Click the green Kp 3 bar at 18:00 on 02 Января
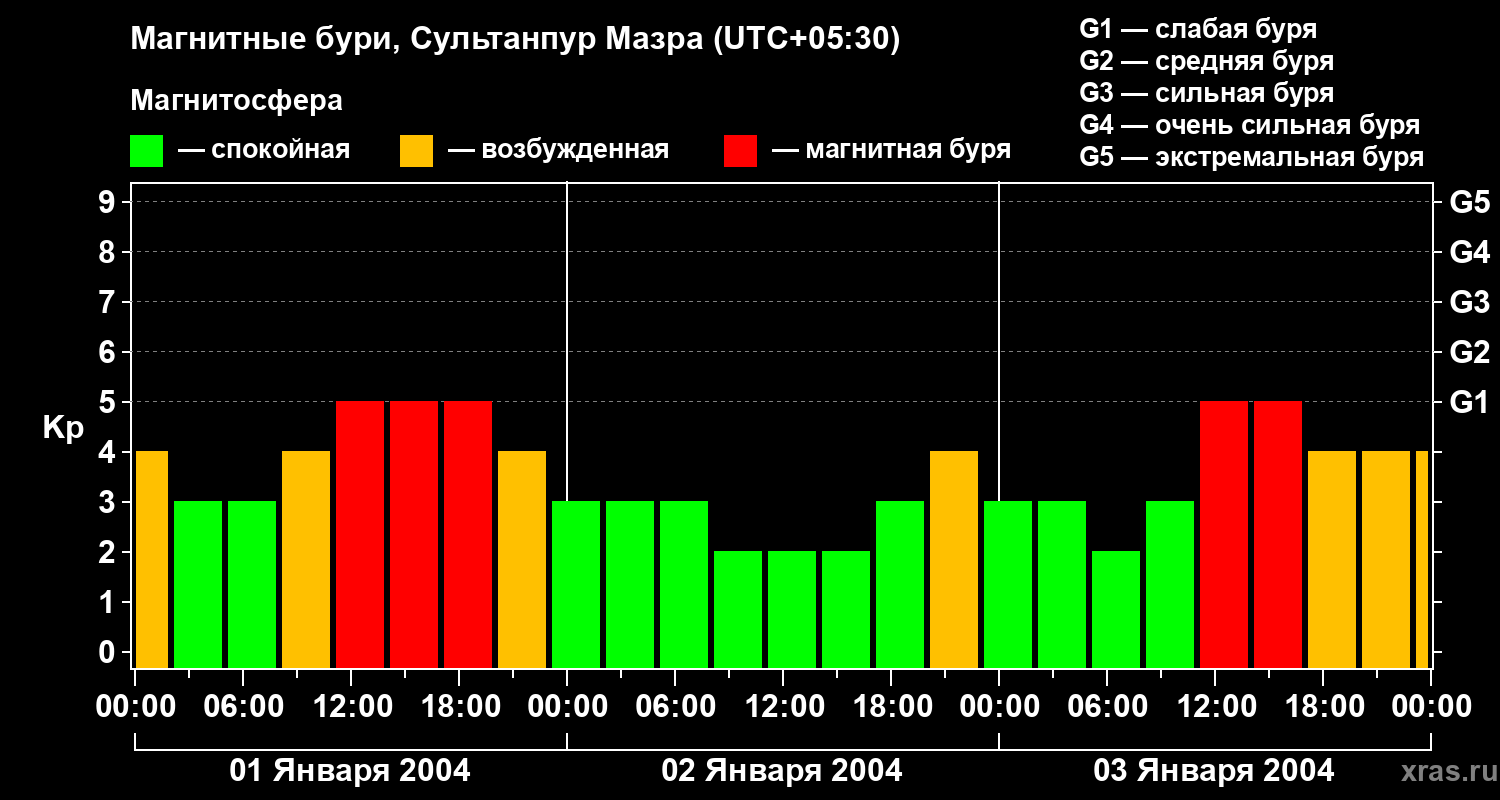 pyautogui.click(x=900, y=585)
